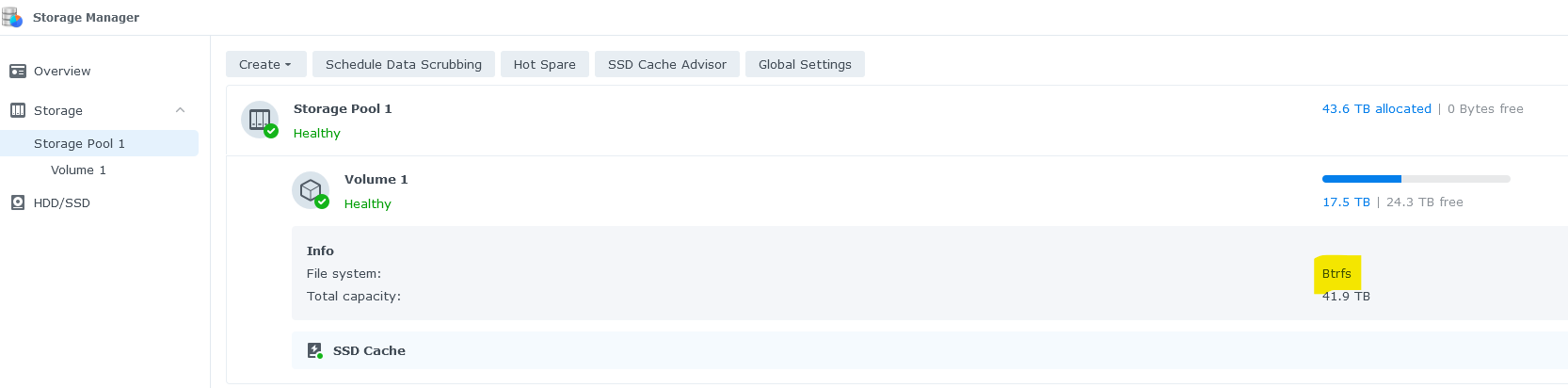Go to the HDD/SSD page

[x=62, y=202]
